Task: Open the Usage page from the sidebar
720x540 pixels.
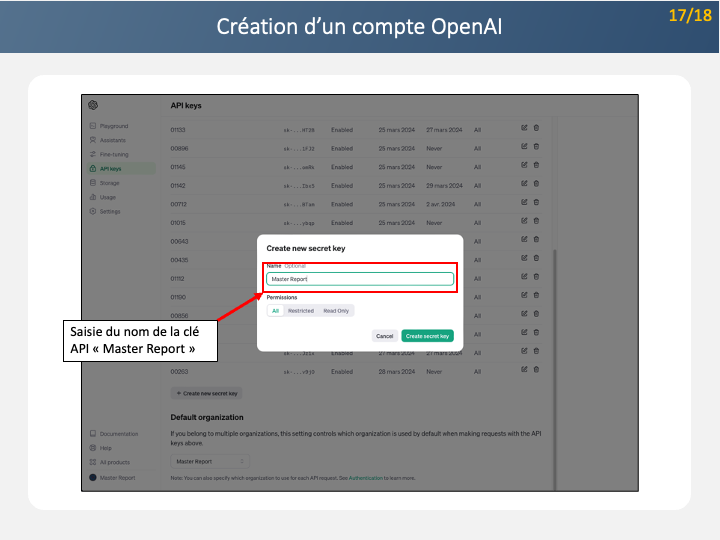Action: (107, 197)
